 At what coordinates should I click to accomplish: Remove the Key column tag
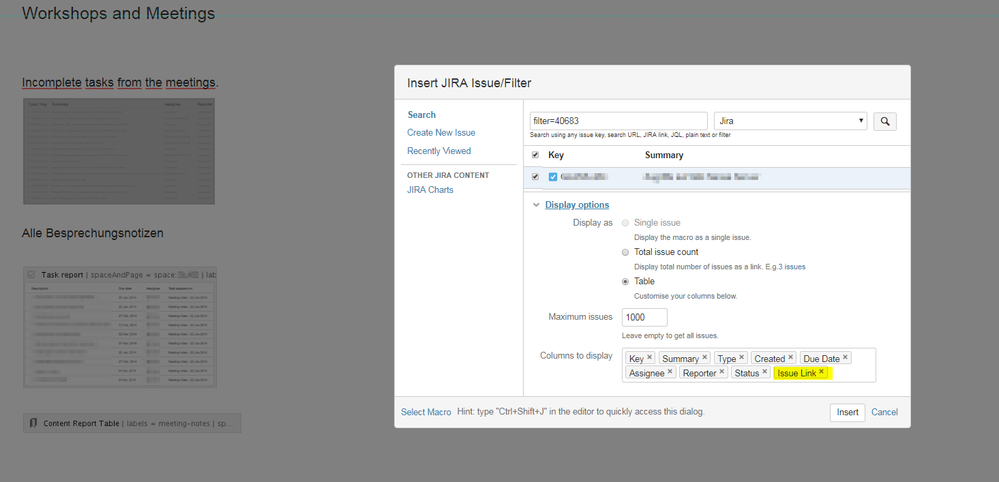point(650,358)
